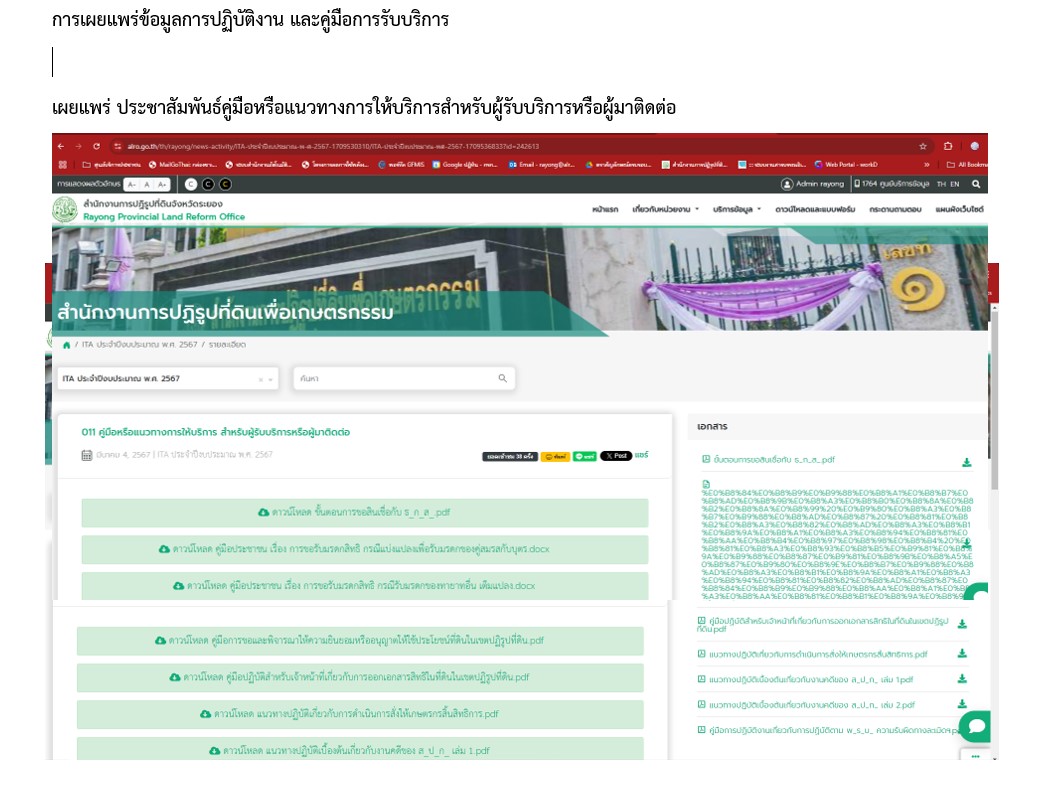Select the white contrast theme circle
Image resolution: width=1050 pixels, height=804 pixels.
(191, 184)
